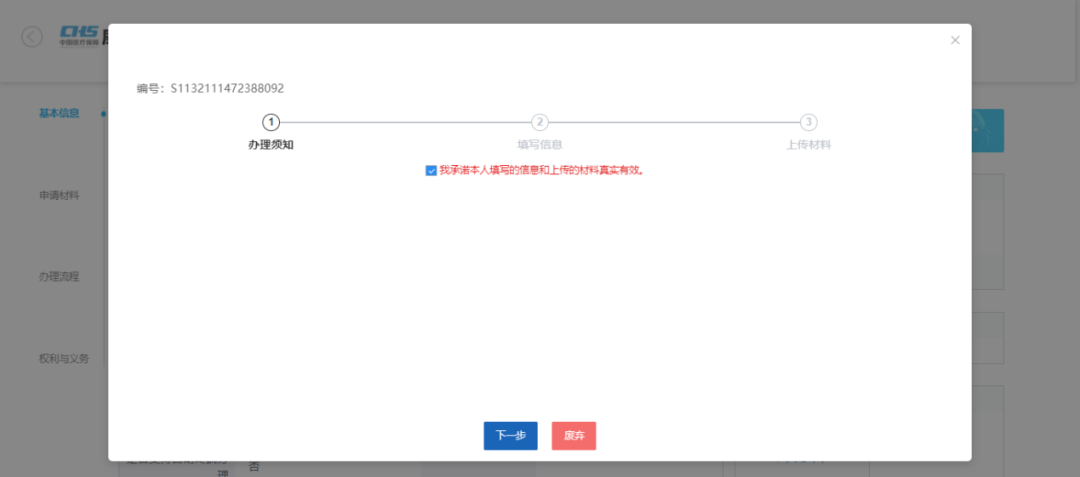1080x477 pixels.
Task: Click the 填写信息 step label
Action: click(539, 145)
